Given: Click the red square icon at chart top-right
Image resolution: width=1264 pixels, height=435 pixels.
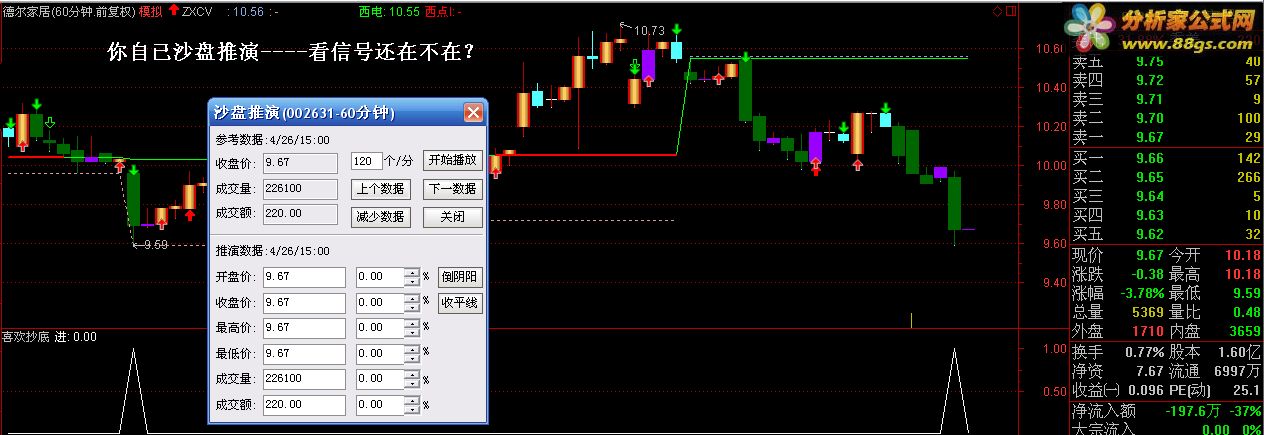Looking at the screenshot, I should 1009,11.
